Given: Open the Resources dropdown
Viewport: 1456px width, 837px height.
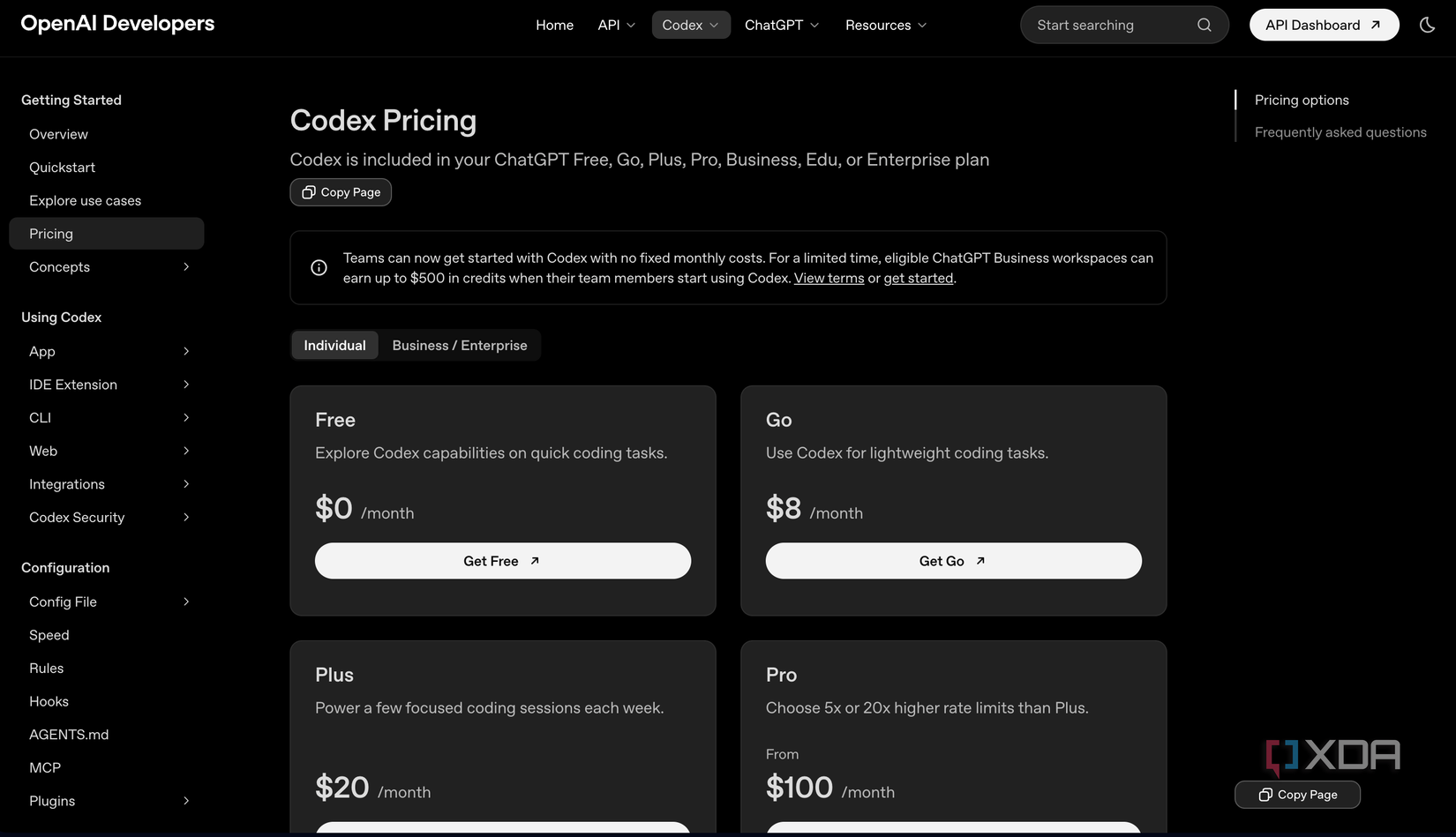Looking at the screenshot, I should (885, 25).
